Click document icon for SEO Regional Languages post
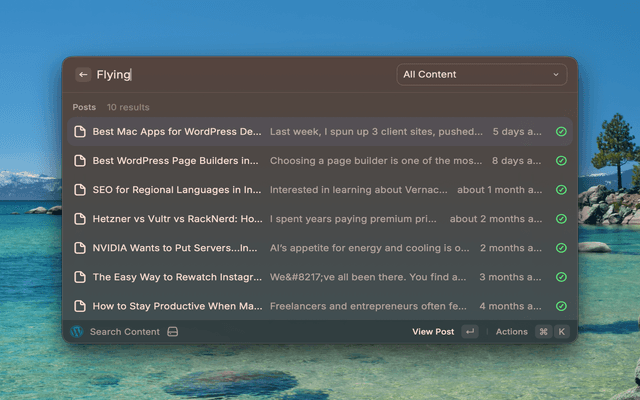The width and height of the screenshot is (640, 400). pos(80,190)
